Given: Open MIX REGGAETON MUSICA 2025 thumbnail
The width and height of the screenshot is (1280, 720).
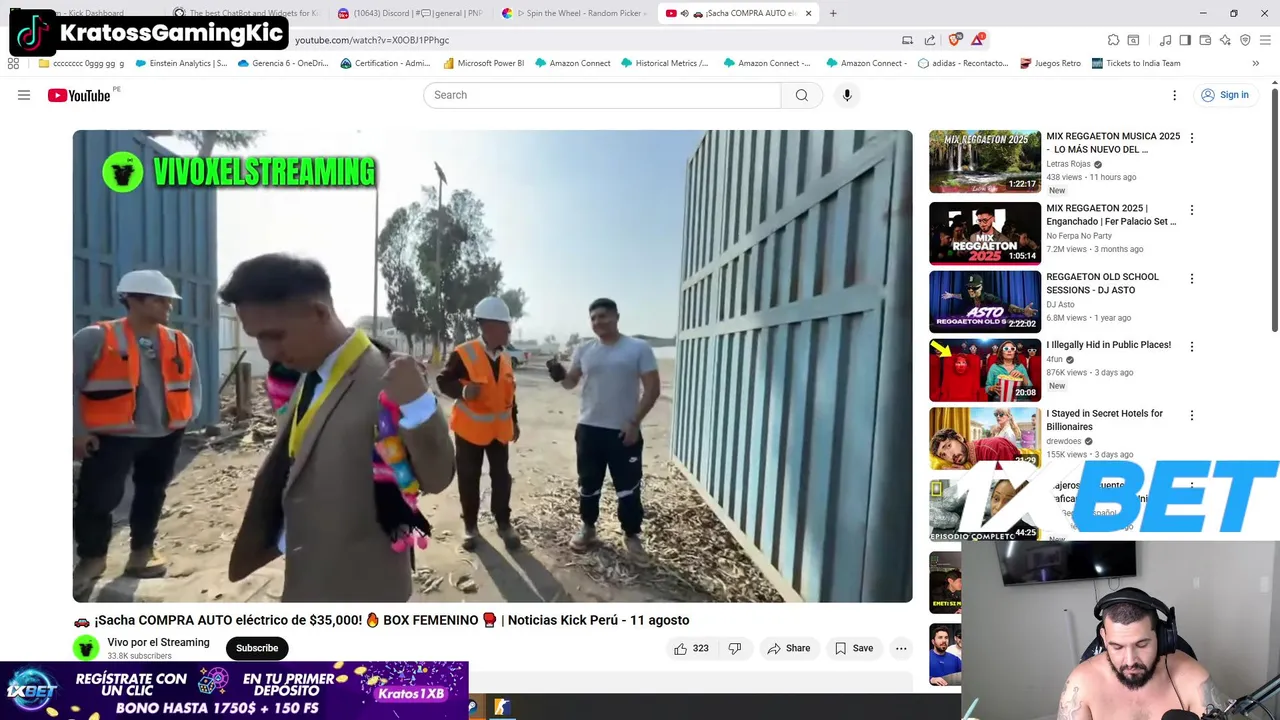Looking at the screenshot, I should [985, 161].
